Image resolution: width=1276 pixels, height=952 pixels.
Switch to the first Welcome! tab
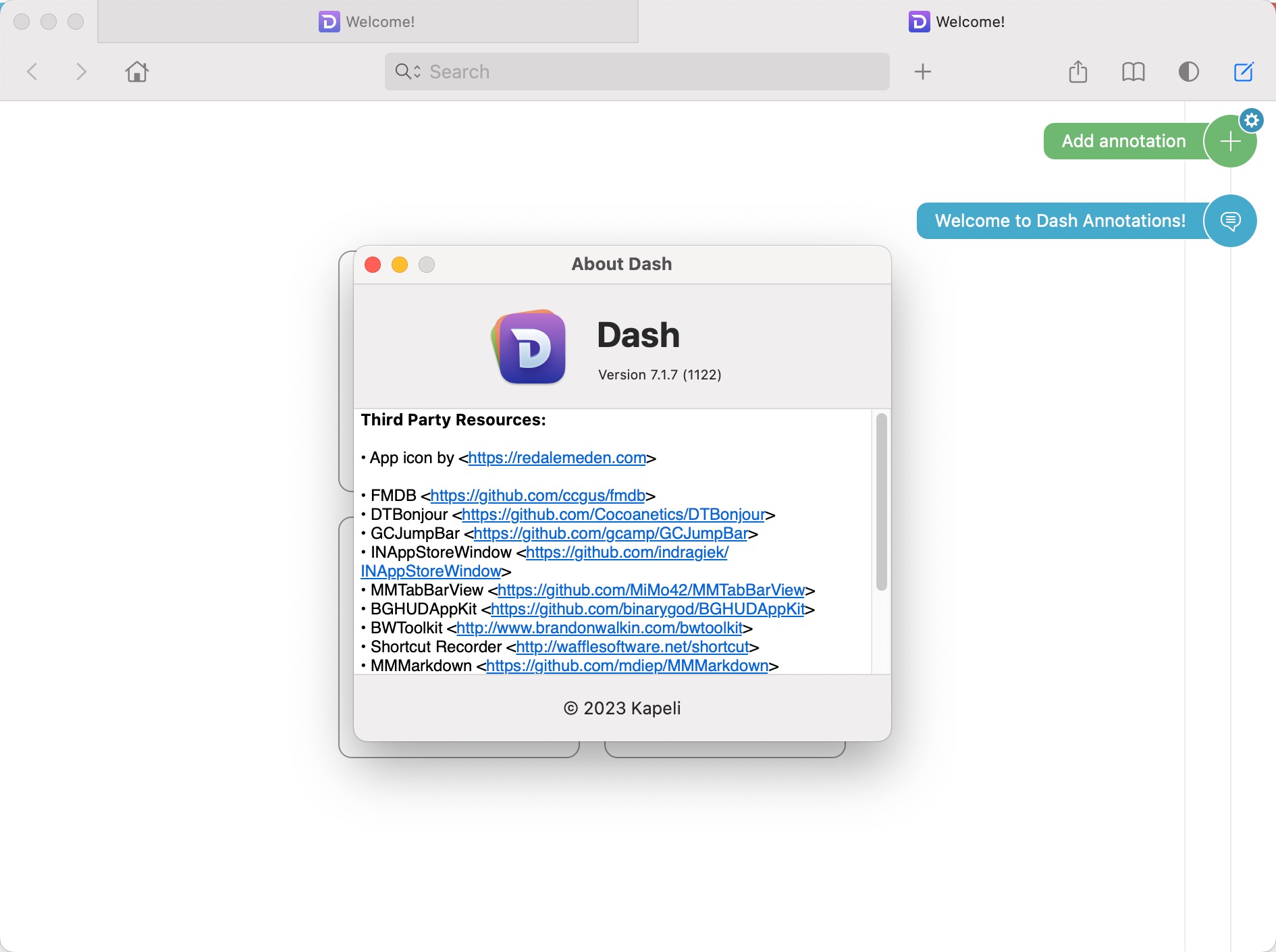[368, 22]
